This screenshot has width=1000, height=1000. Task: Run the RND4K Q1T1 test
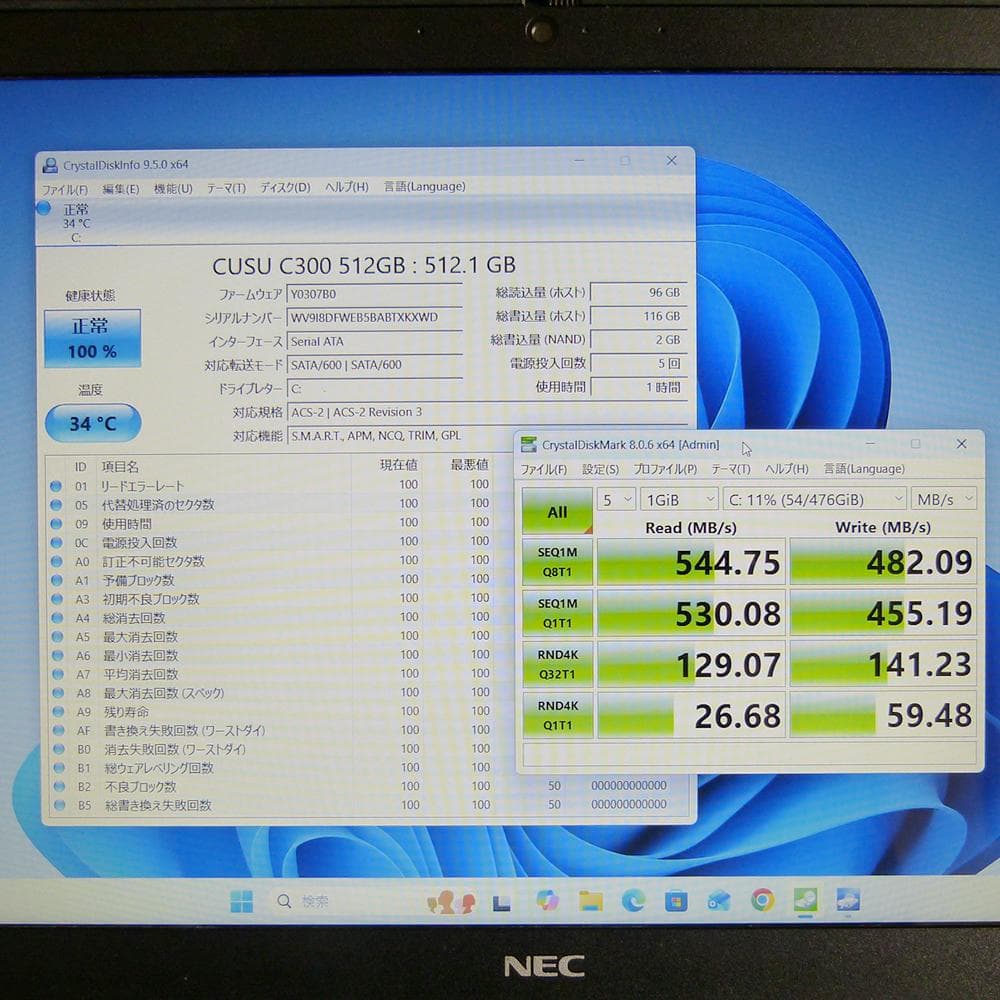coord(557,715)
